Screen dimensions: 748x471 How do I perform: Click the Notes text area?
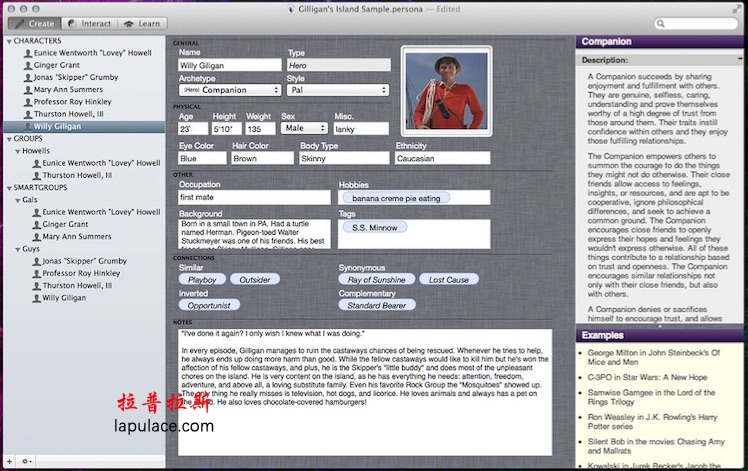[365, 392]
